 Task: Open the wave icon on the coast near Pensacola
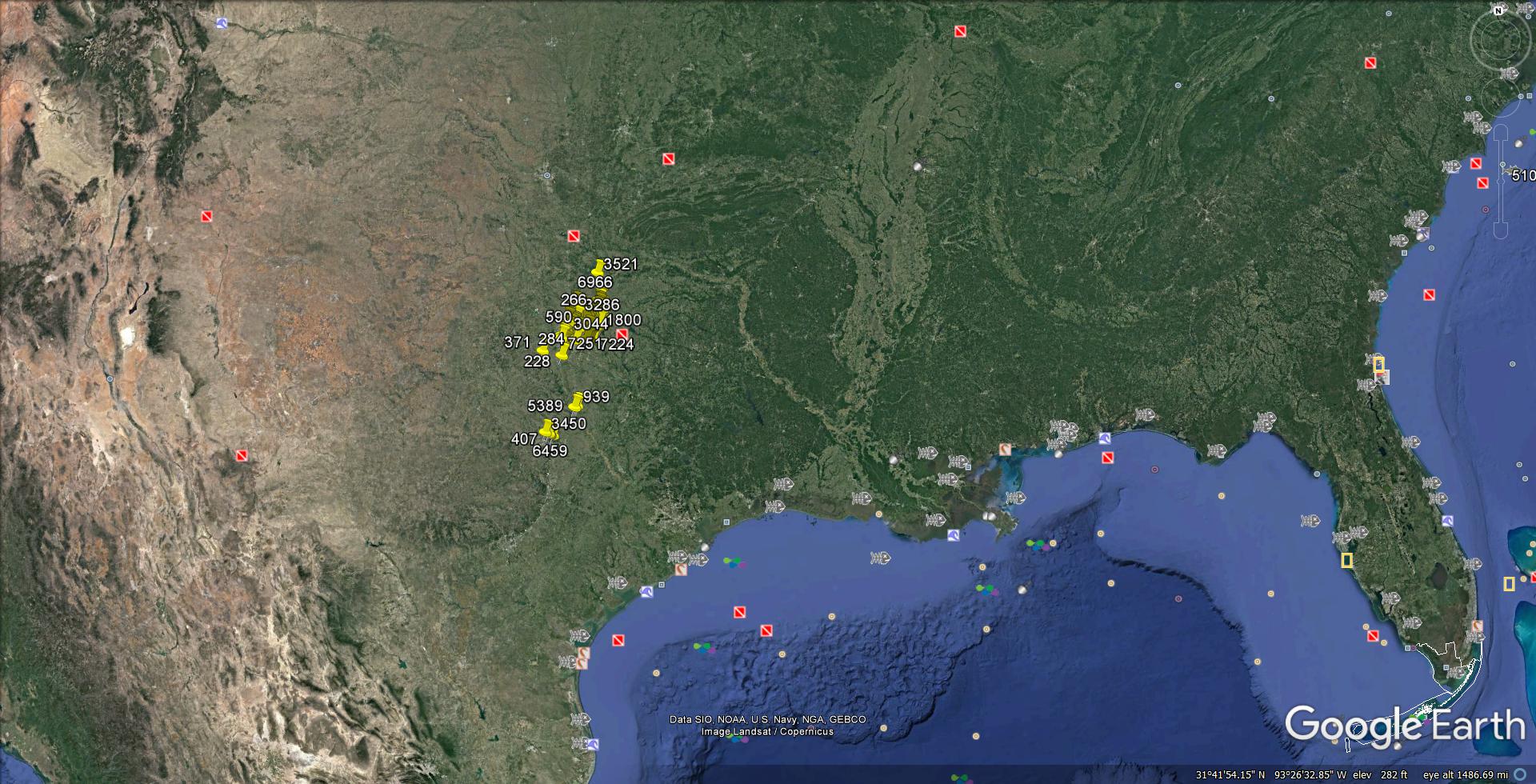[x=1105, y=438]
